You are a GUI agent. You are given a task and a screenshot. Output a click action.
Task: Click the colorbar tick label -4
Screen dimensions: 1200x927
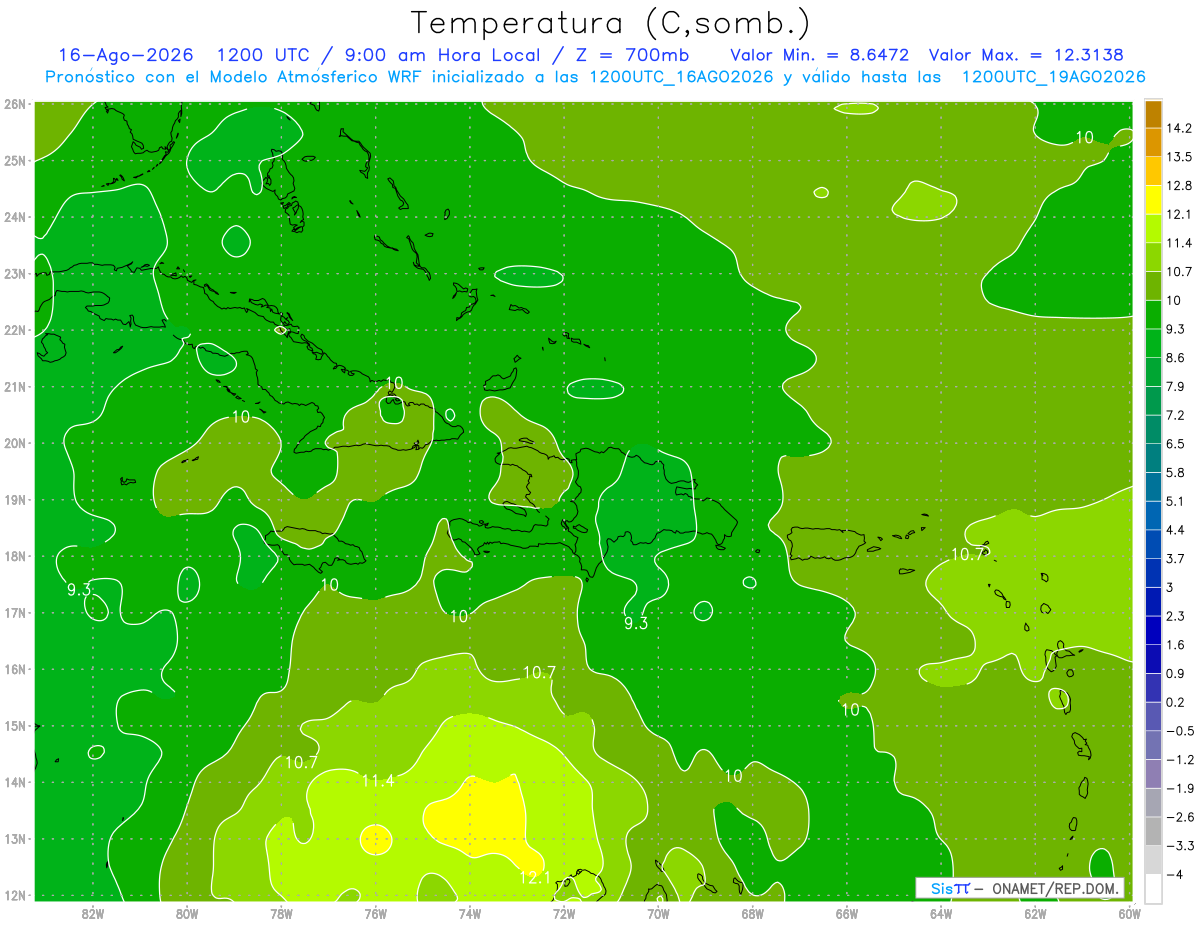coord(1174,873)
